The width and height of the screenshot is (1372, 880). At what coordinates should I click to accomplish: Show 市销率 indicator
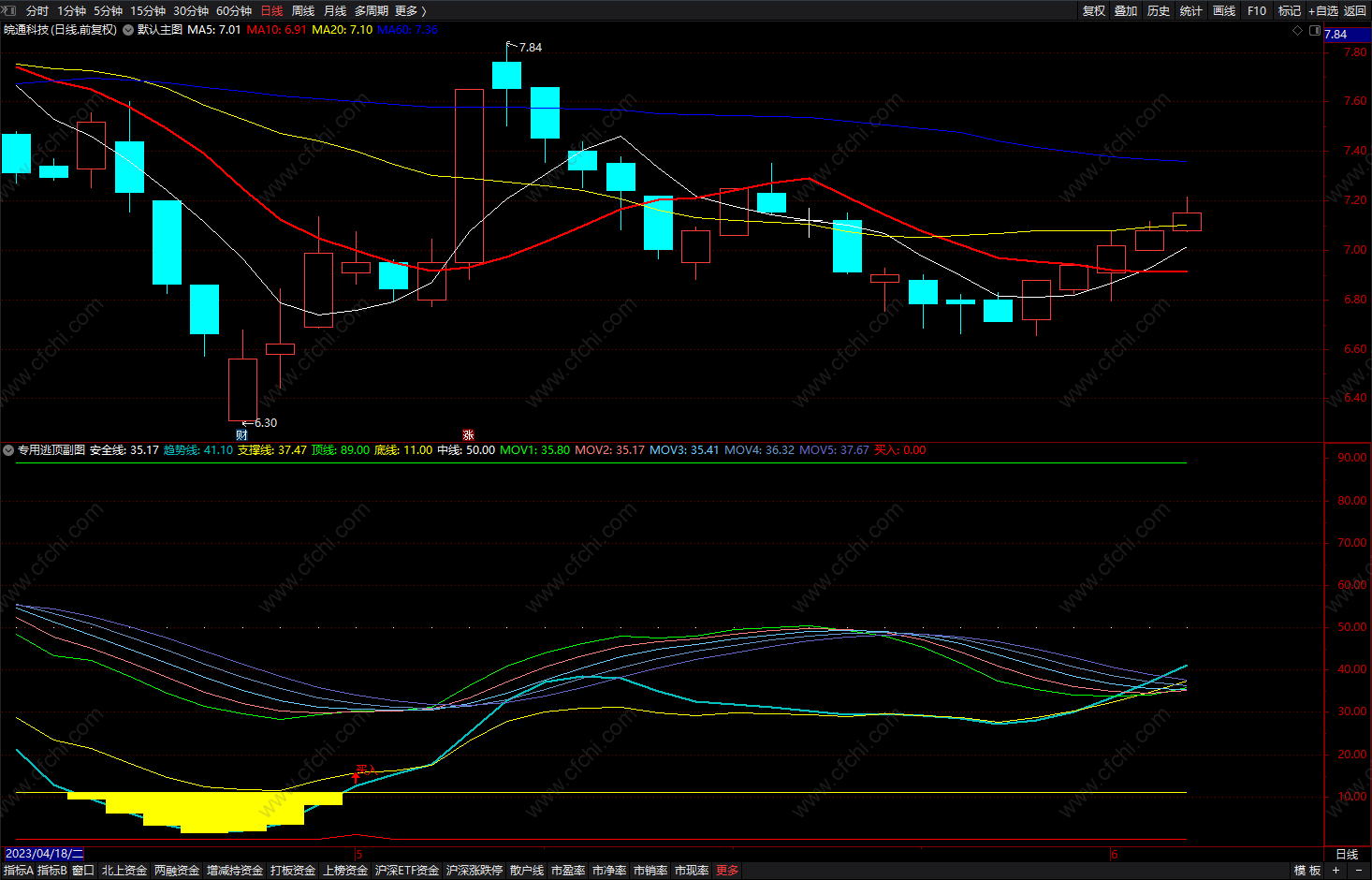pos(650,871)
